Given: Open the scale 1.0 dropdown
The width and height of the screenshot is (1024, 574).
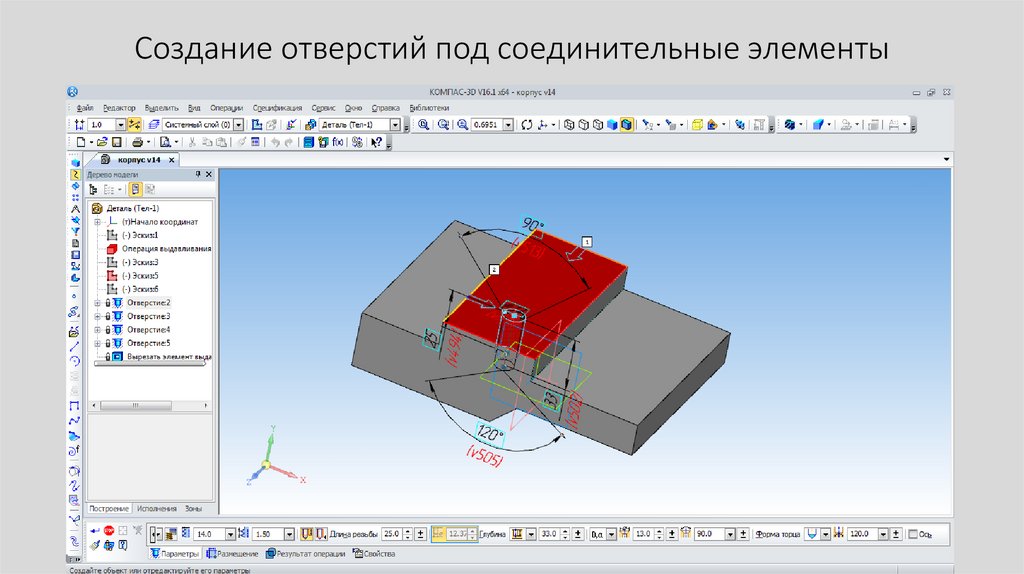Looking at the screenshot, I should click(120, 124).
